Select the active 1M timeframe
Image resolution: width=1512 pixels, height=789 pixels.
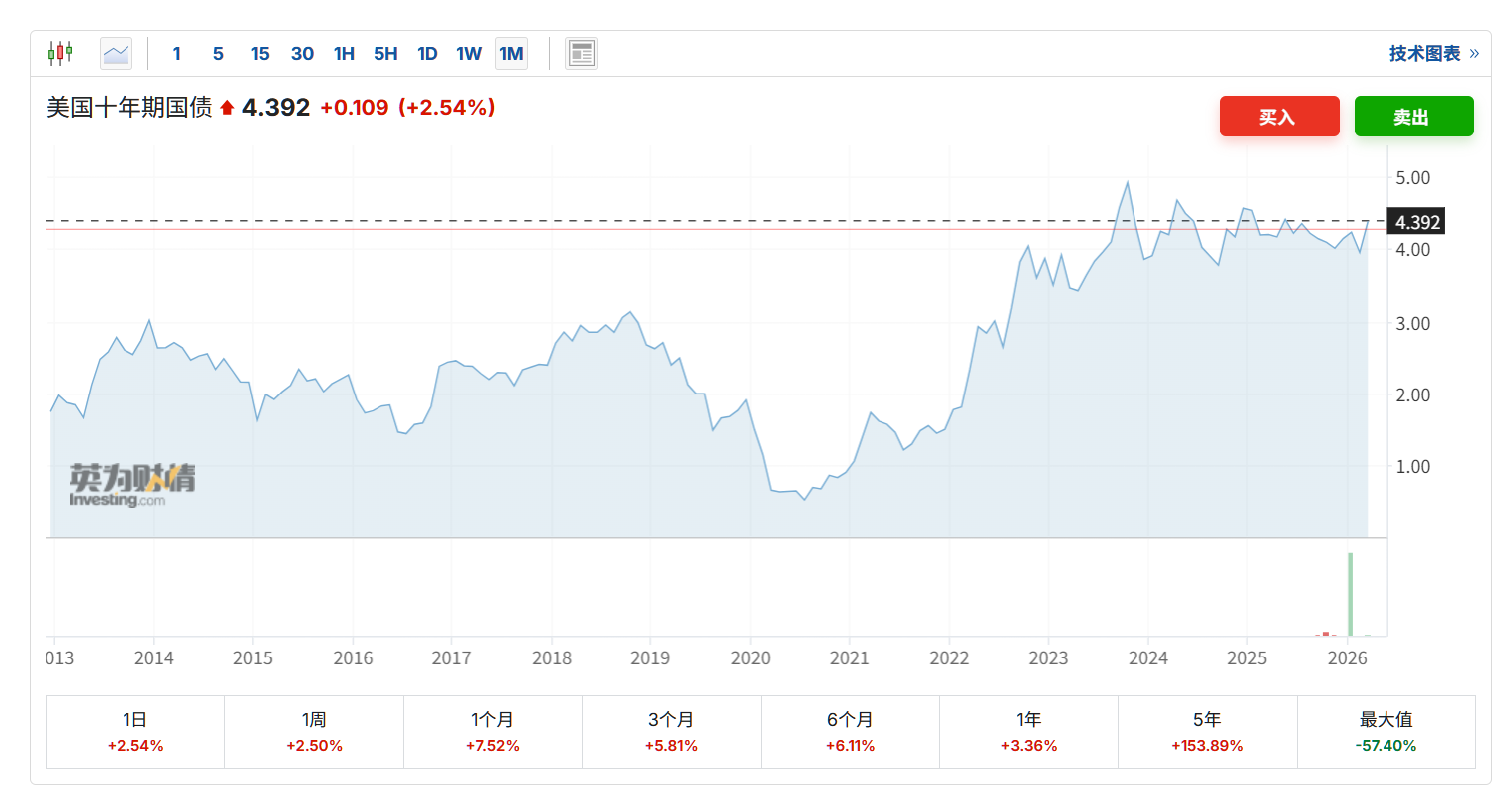tap(511, 54)
